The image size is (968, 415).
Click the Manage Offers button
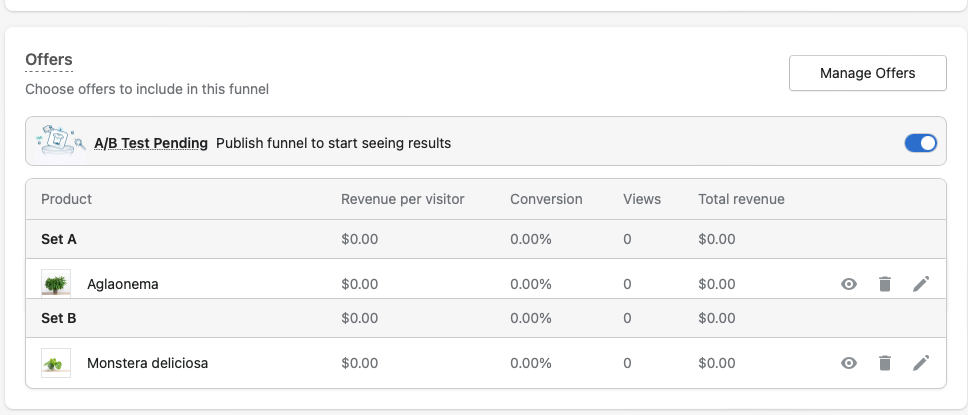[867, 73]
